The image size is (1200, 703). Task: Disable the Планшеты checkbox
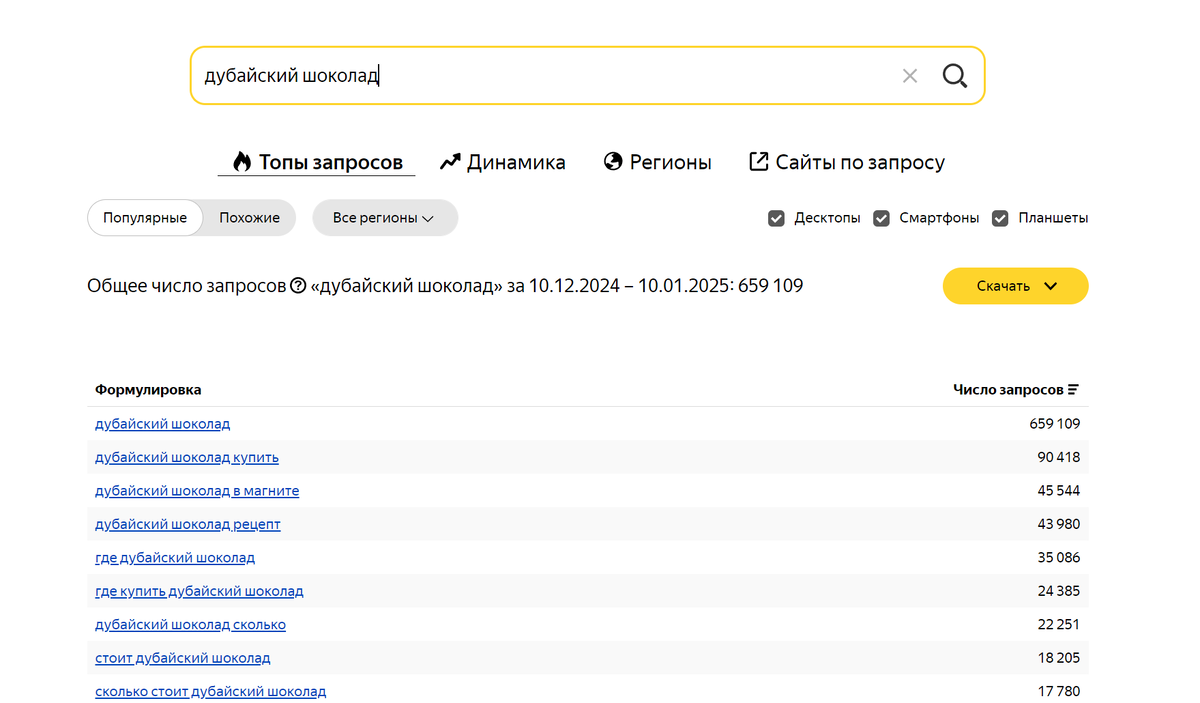pos(1000,218)
